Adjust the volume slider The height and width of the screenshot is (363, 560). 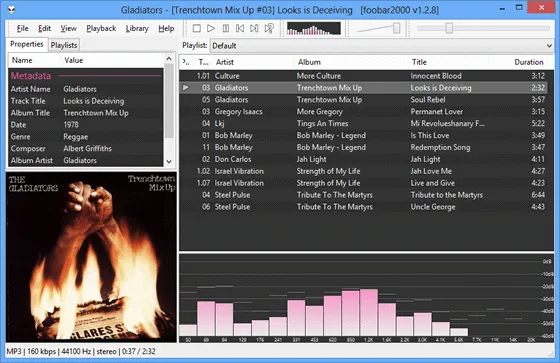(396, 28)
